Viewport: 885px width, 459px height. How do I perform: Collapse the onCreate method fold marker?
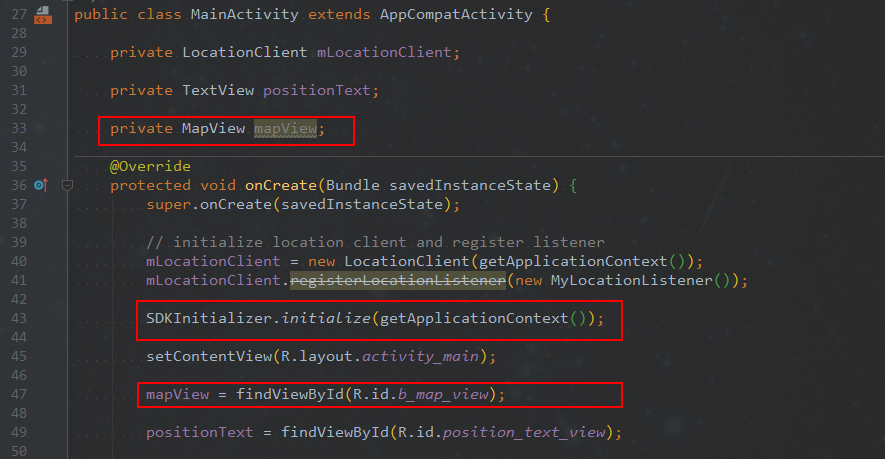pos(67,185)
